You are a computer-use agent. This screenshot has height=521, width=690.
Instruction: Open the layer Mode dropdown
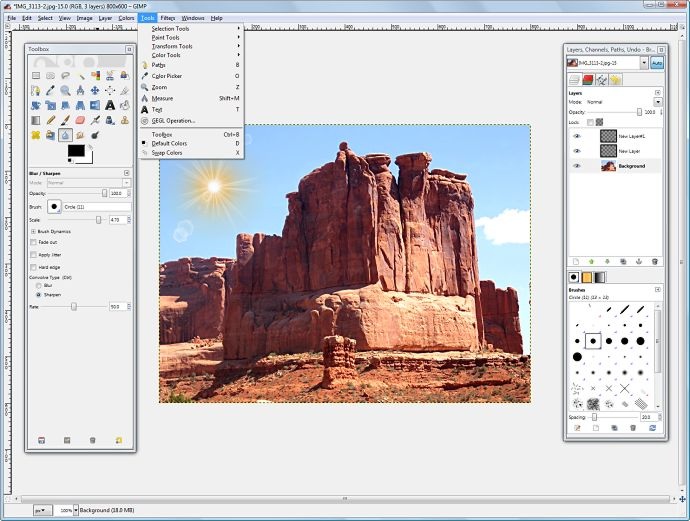click(x=657, y=101)
